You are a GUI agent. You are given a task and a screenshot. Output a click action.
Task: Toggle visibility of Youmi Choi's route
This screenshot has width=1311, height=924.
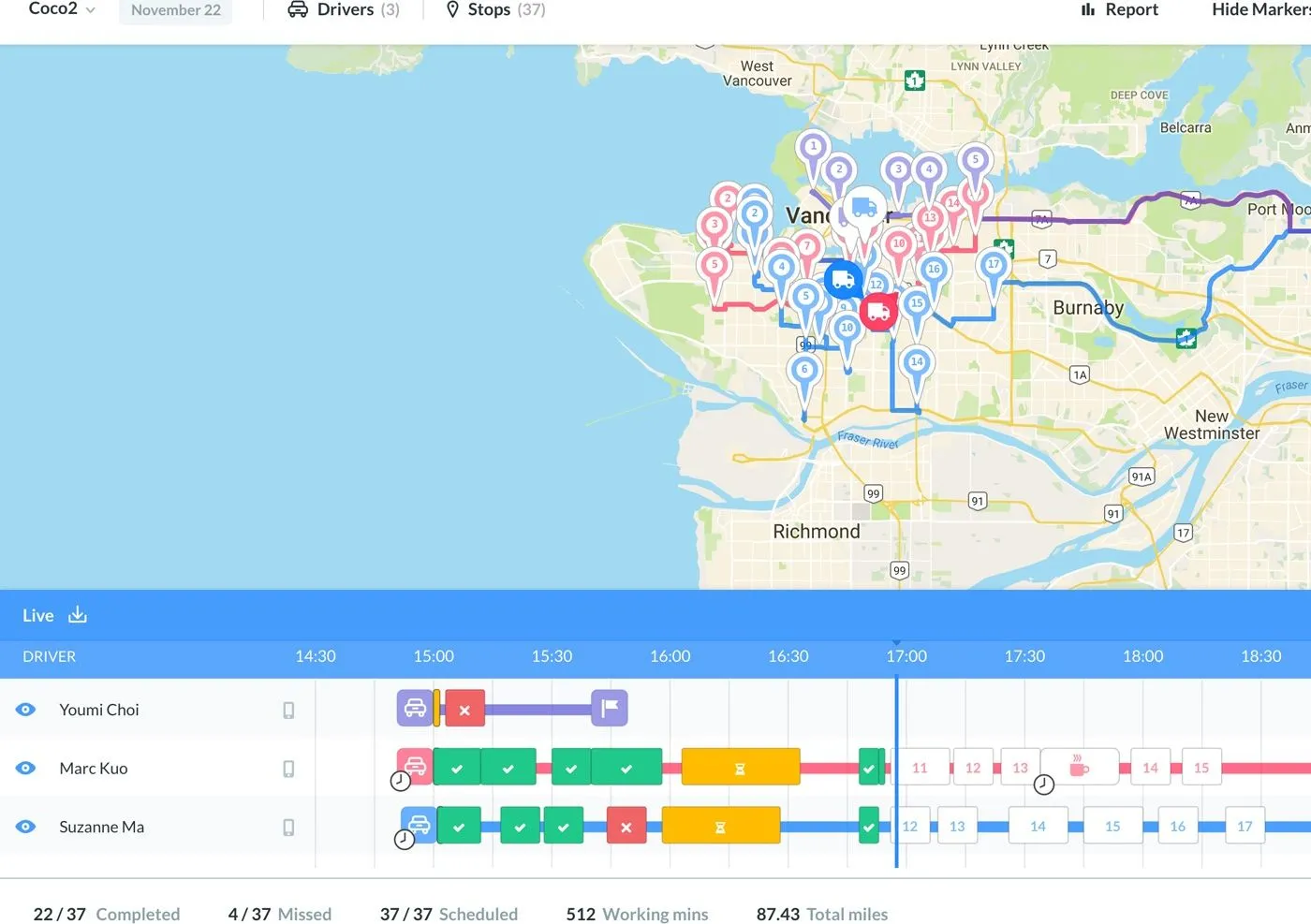(26, 710)
